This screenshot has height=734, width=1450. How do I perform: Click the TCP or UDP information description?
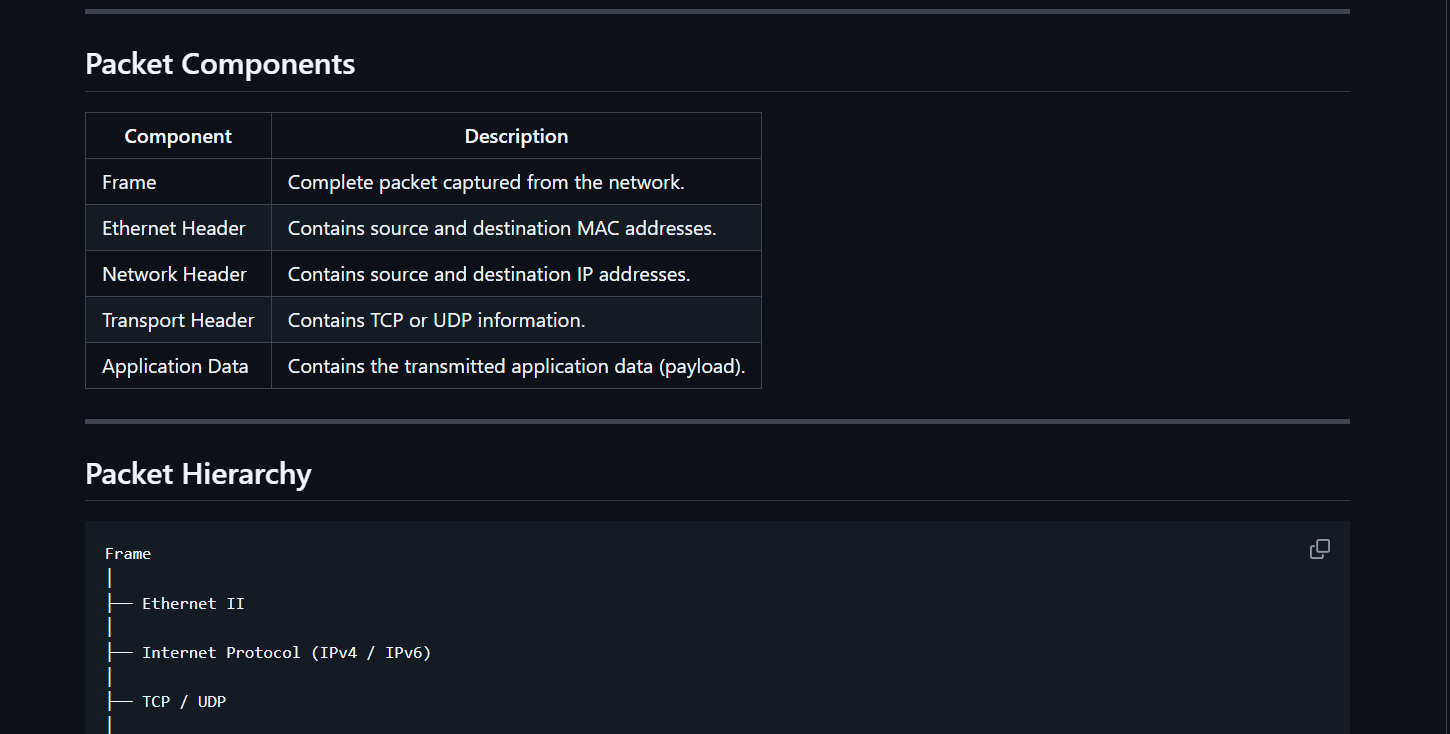pyautogui.click(x=516, y=320)
